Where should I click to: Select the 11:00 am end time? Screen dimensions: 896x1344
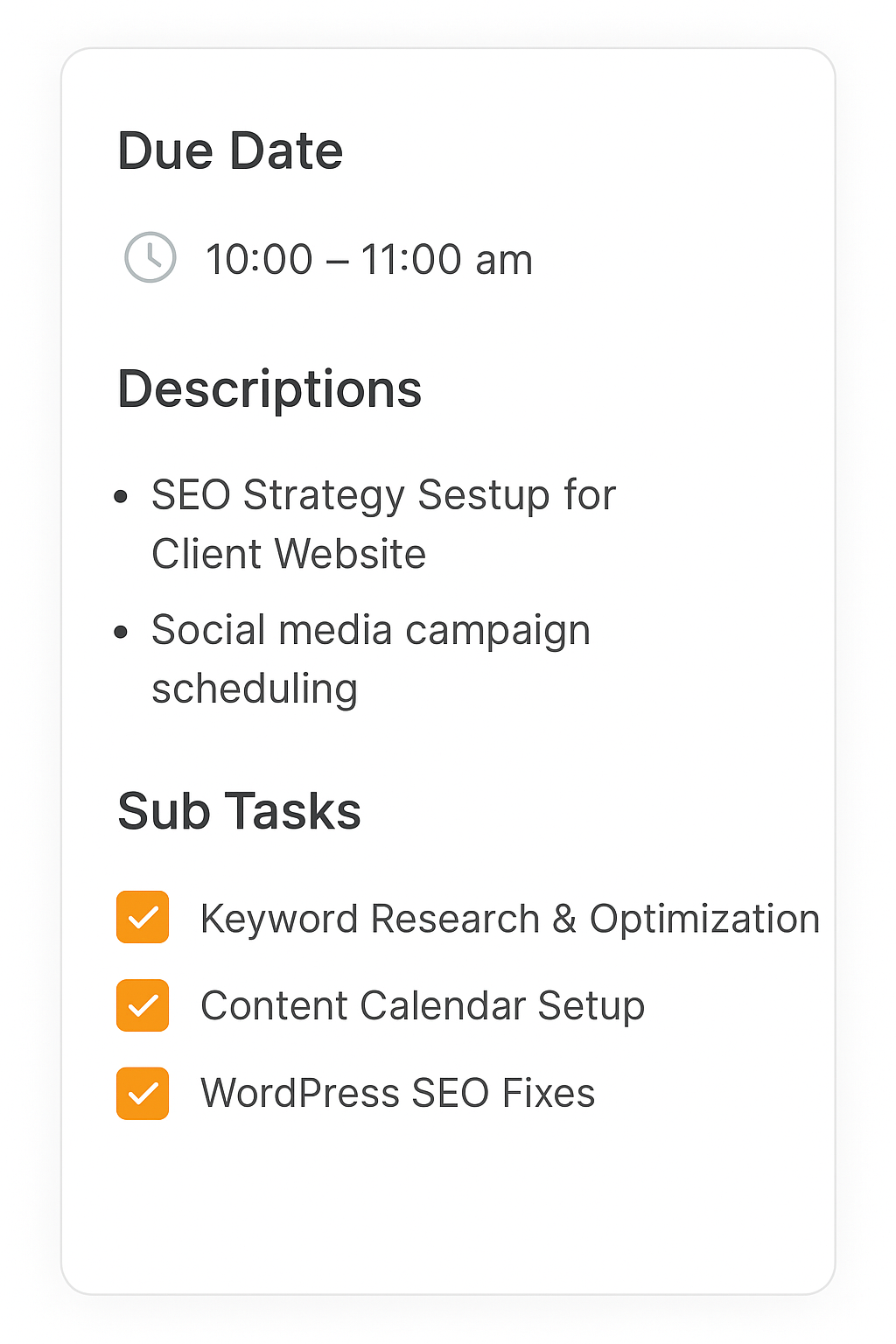[x=446, y=260]
